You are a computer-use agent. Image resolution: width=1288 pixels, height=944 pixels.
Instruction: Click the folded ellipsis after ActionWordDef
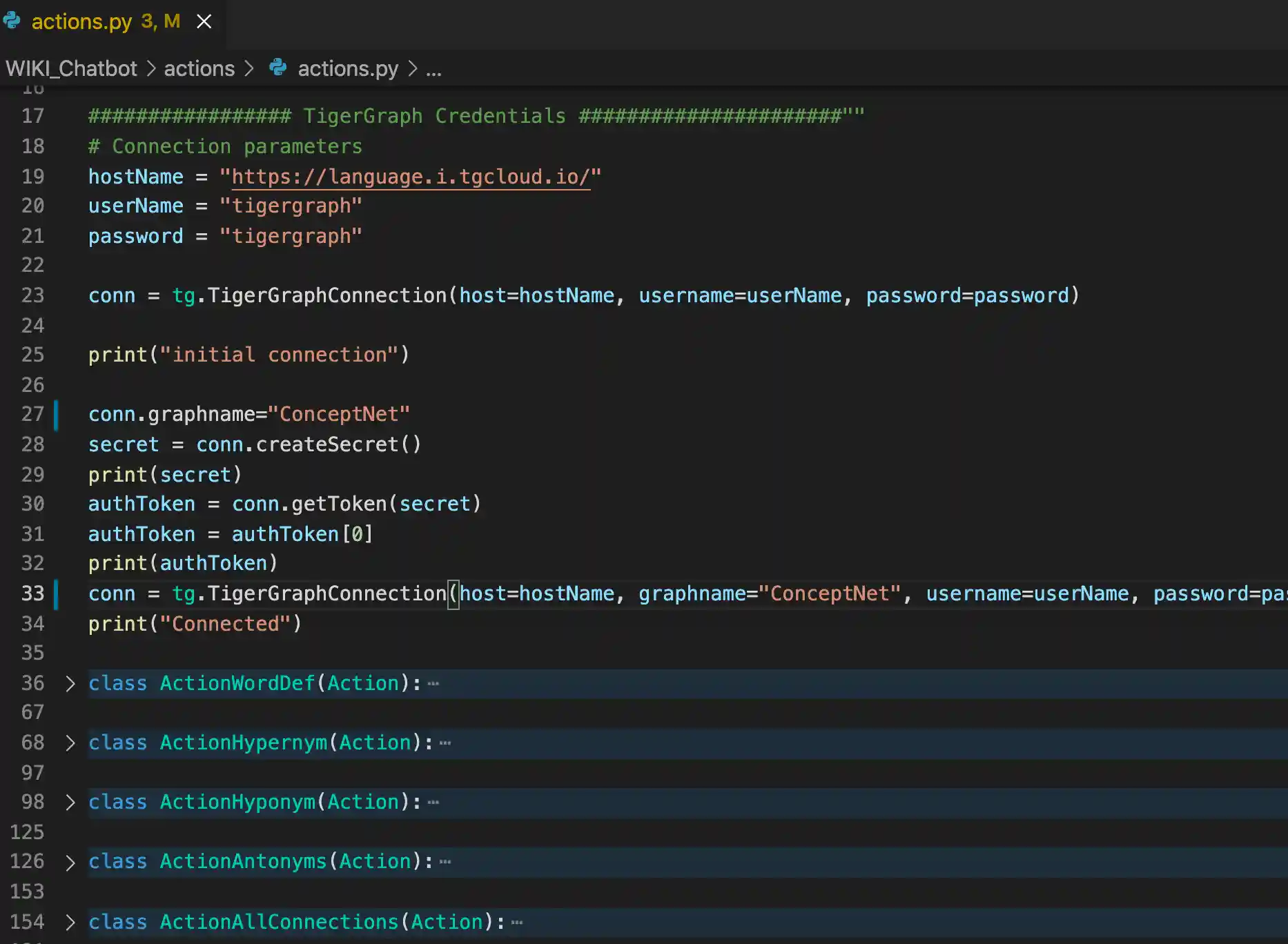pyautogui.click(x=433, y=684)
